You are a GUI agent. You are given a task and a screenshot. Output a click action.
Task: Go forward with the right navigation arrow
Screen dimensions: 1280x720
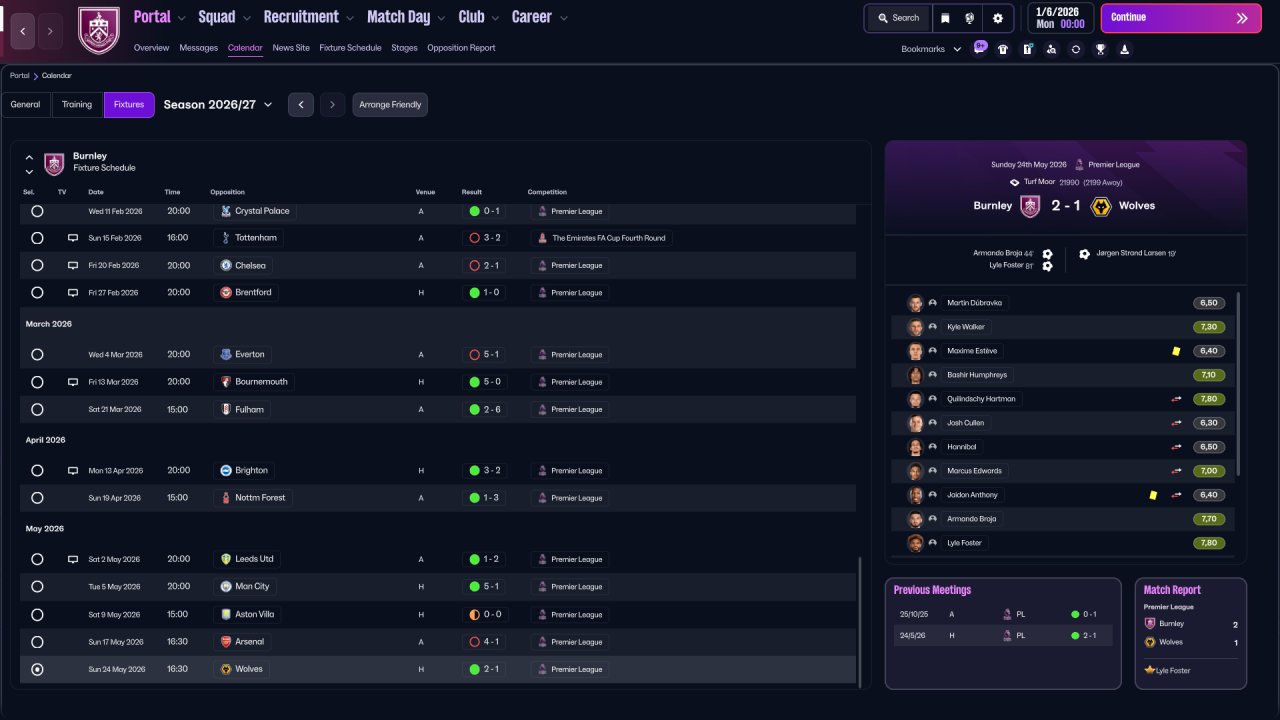point(51,31)
